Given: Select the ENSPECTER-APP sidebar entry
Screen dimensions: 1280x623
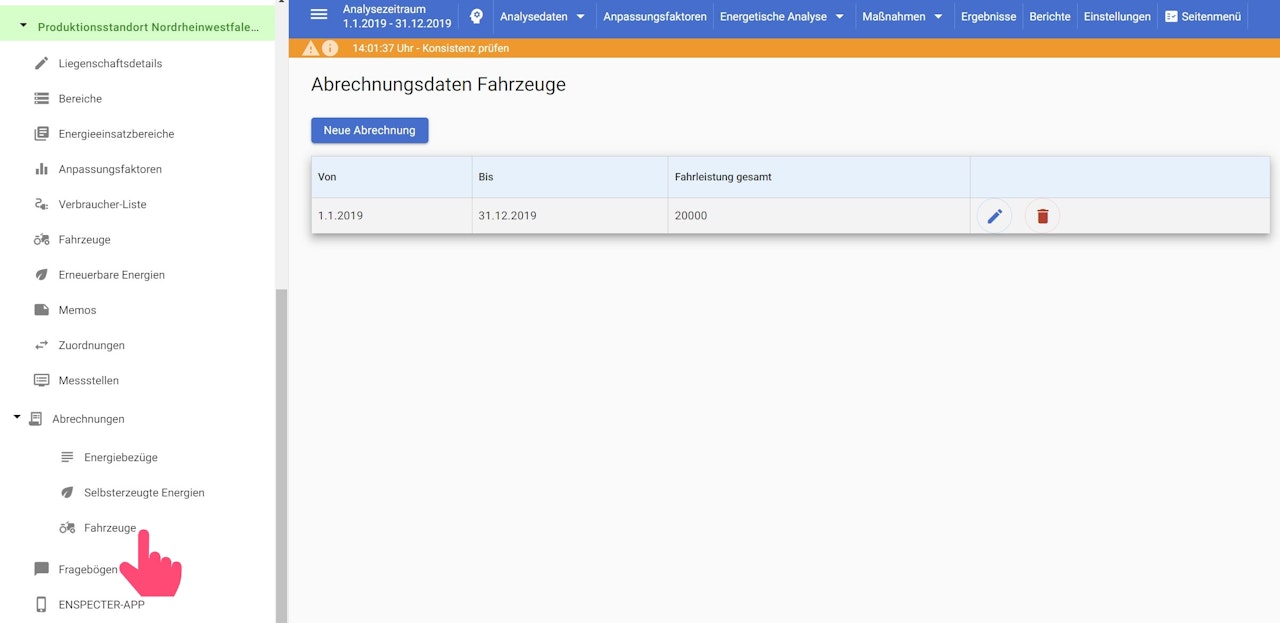Looking at the screenshot, I should point(101,605).
